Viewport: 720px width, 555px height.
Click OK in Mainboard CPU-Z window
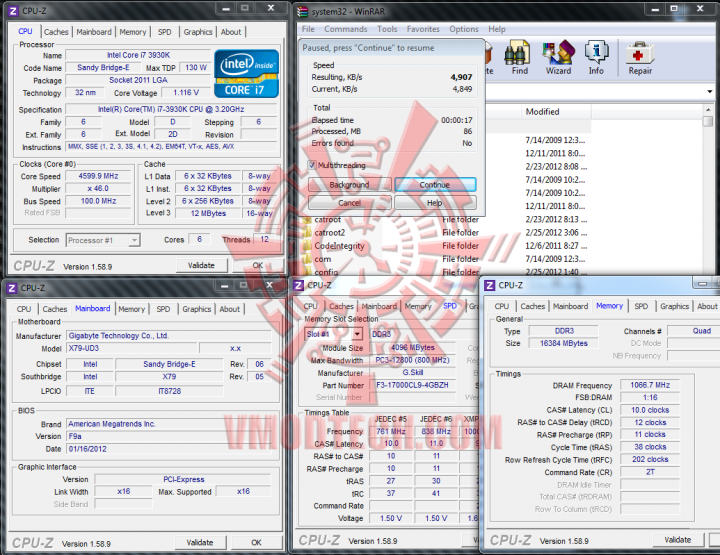(256, 542)
